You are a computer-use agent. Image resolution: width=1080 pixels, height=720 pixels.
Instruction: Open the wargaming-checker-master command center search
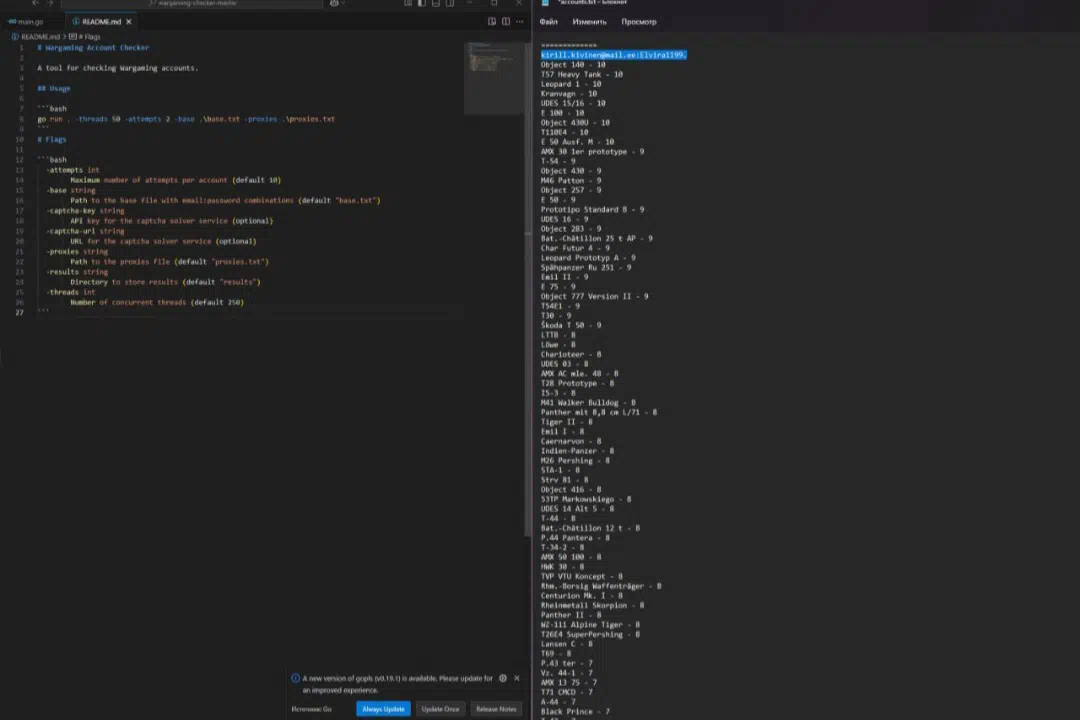(192, 3)
